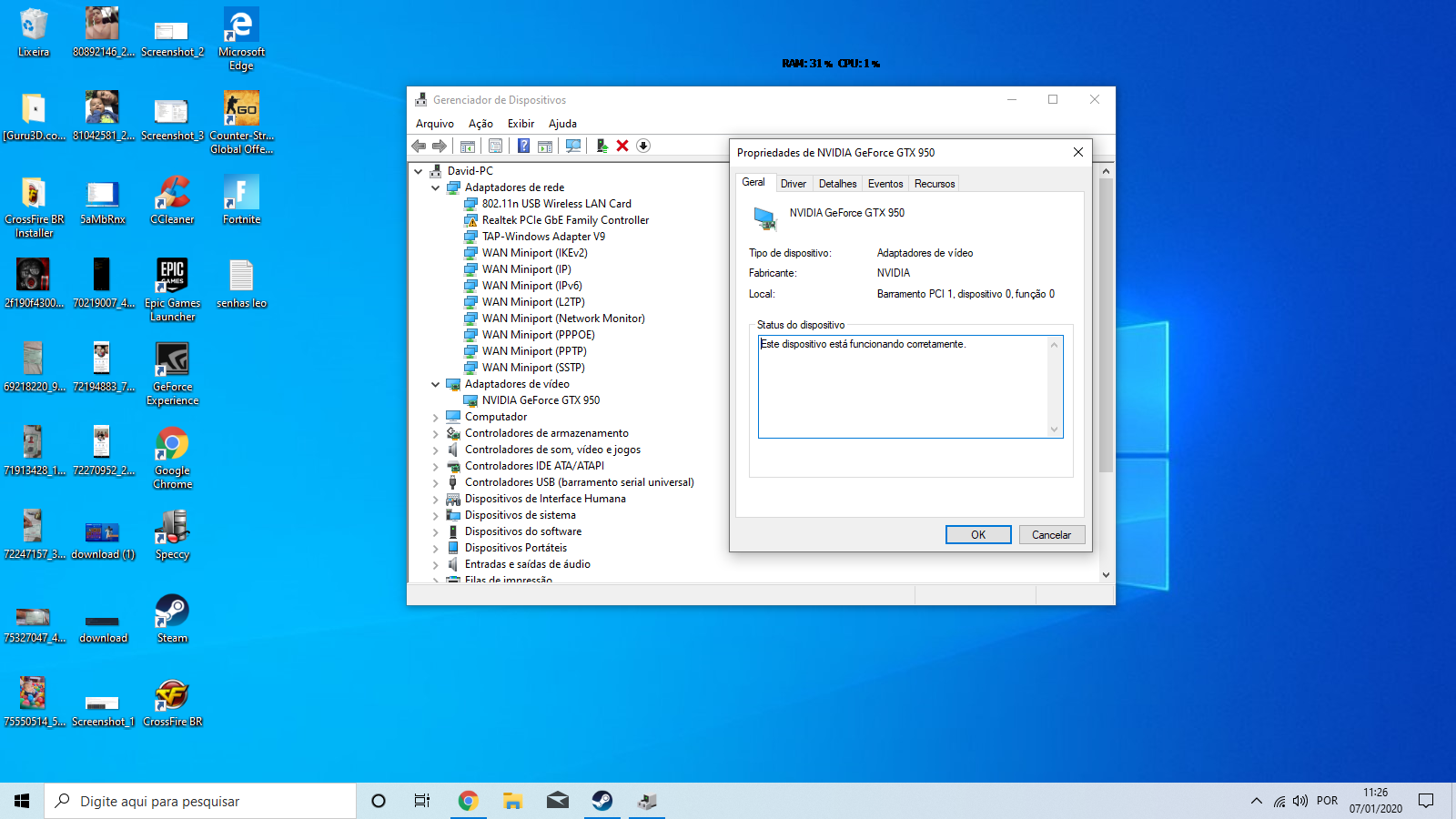The image size is (1456, 819).
Task: Switch to the Detalhes tab
Action: pyautogui.click(x=837, y=184)
